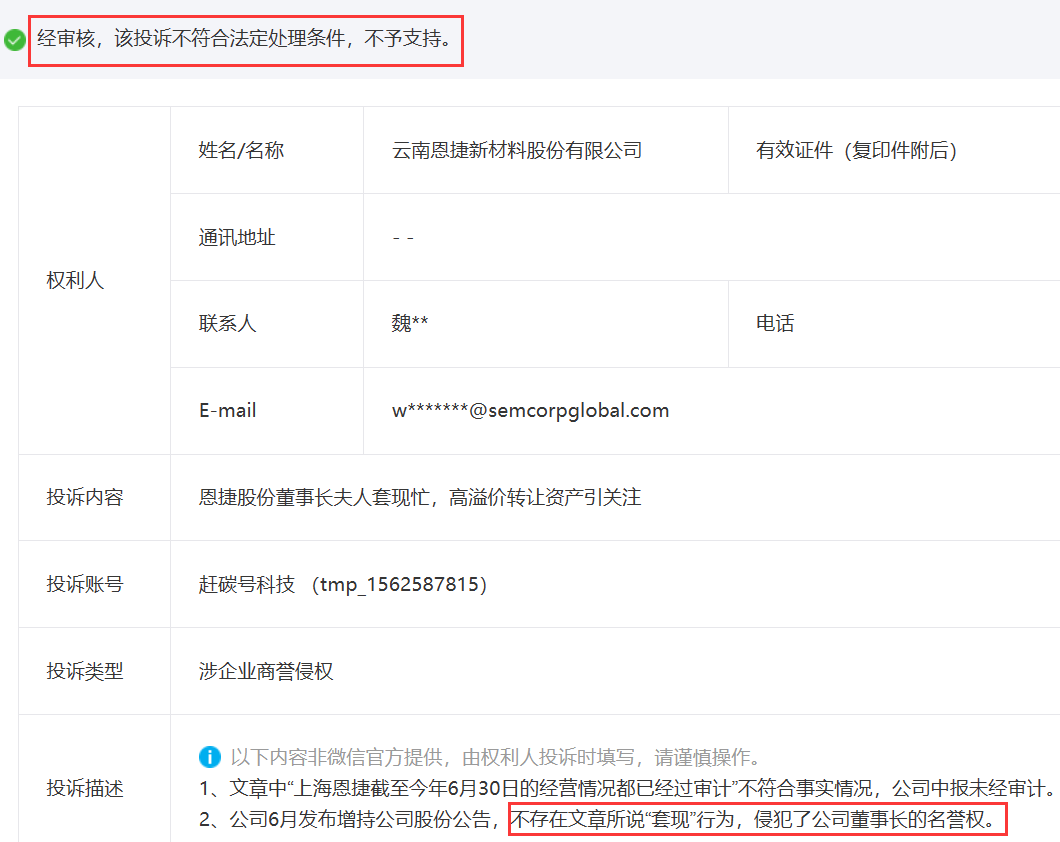Select description line 2 about 增持公司股份公告
This screenshot has width=1060, height=842.
click(598, 820)
